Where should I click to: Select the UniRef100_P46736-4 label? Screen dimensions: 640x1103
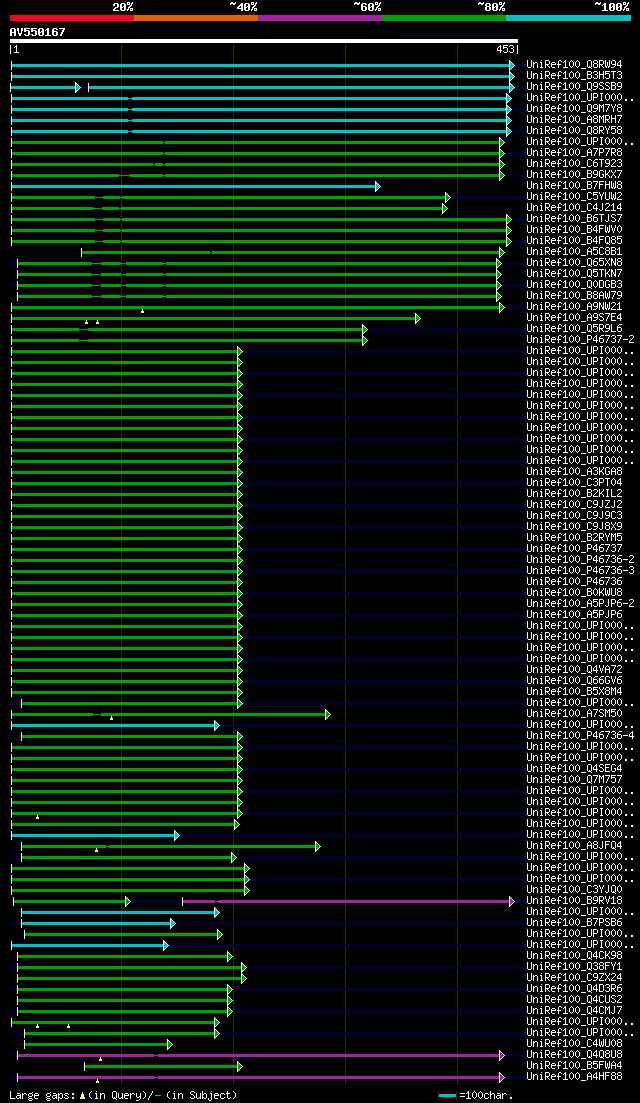580,737
